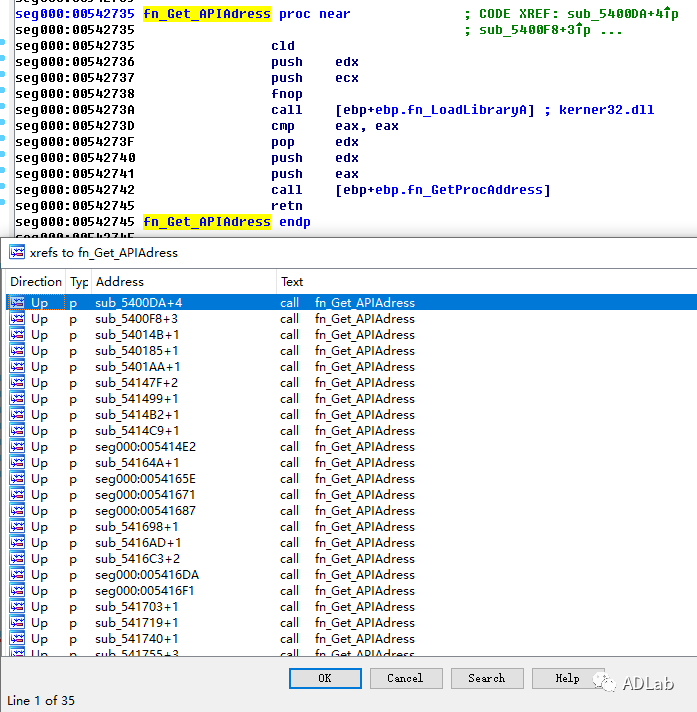Viewport: 697px width, 712px height.
Task: Click the row icon next to sub_541698+1
Action: [x=17, y=527]
